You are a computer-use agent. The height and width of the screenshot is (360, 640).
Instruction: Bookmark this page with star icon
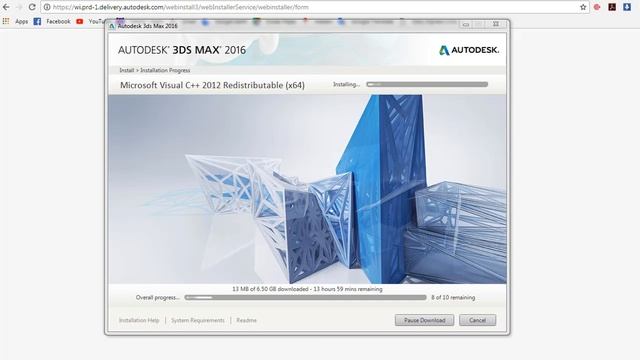(583, 7)
